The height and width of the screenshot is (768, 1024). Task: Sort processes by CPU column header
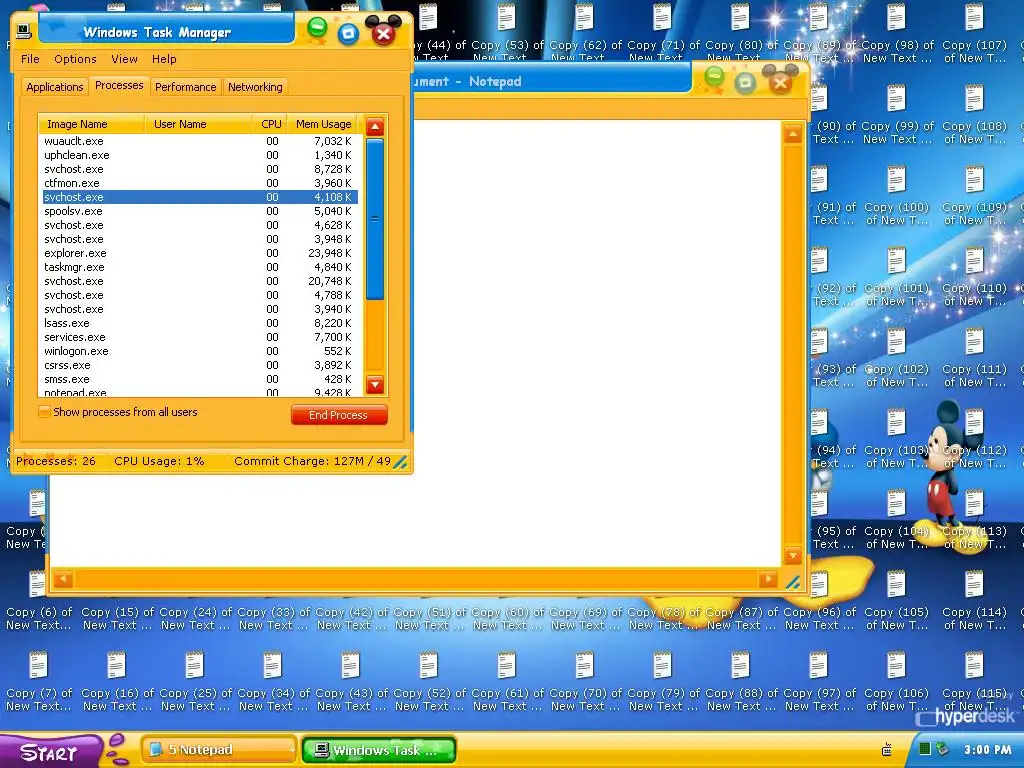[x=270, y=124]
